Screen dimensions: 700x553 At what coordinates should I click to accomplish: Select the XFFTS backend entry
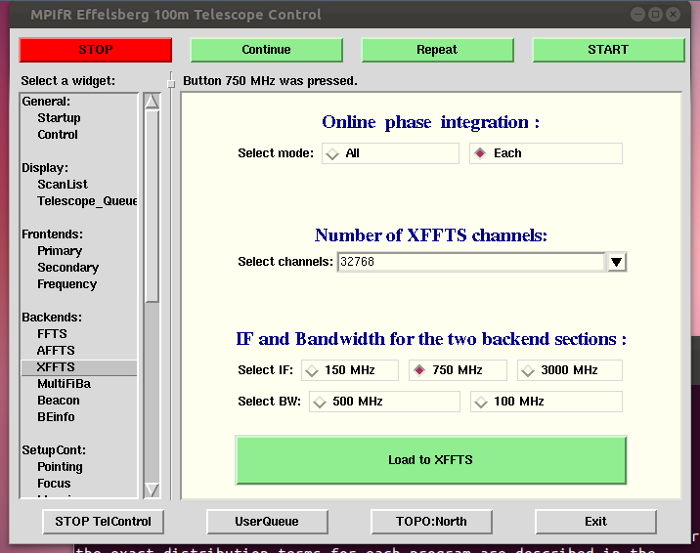tap(79, 367)
